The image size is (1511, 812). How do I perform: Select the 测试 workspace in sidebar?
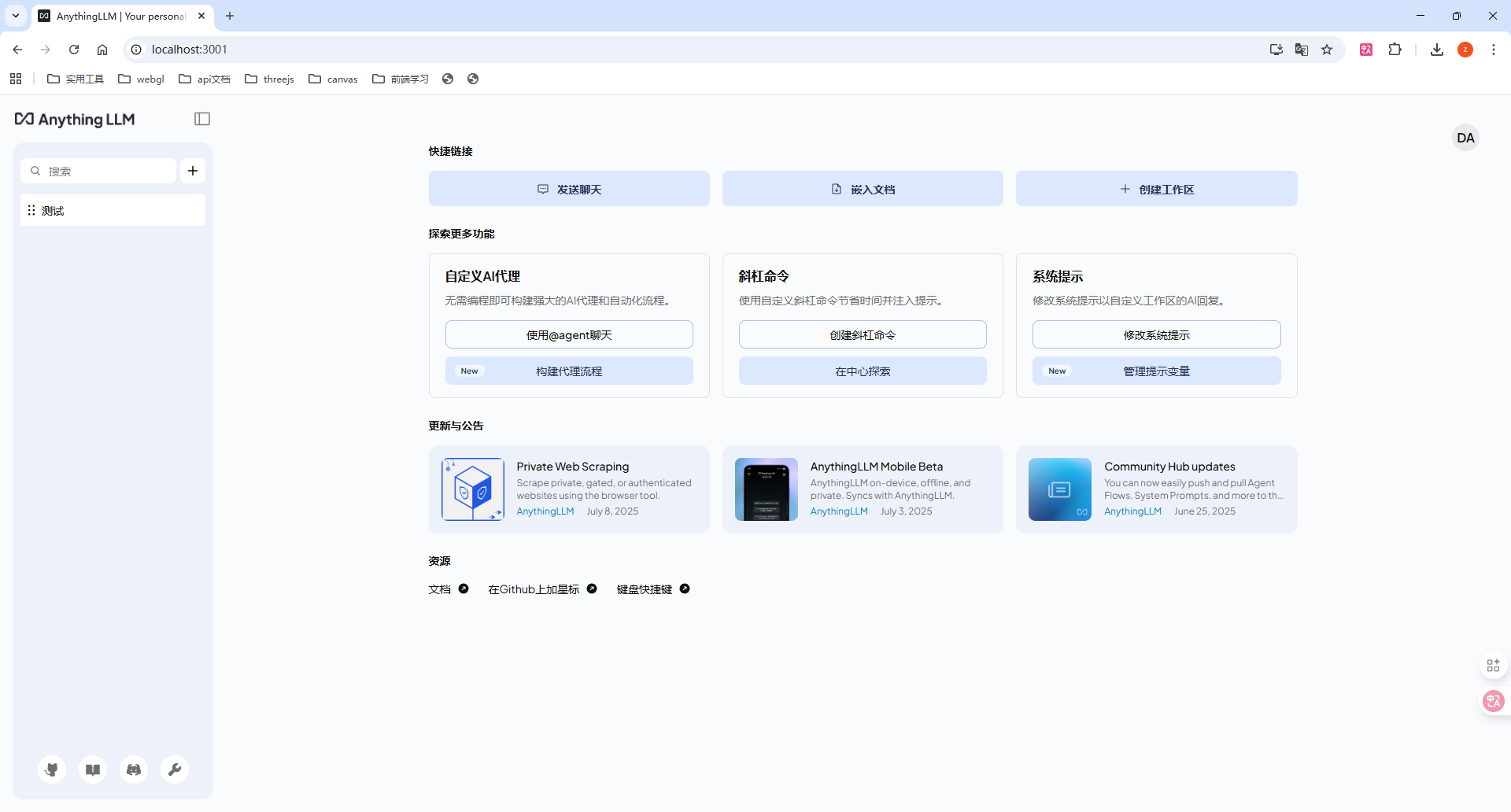[x=113, y=211]
